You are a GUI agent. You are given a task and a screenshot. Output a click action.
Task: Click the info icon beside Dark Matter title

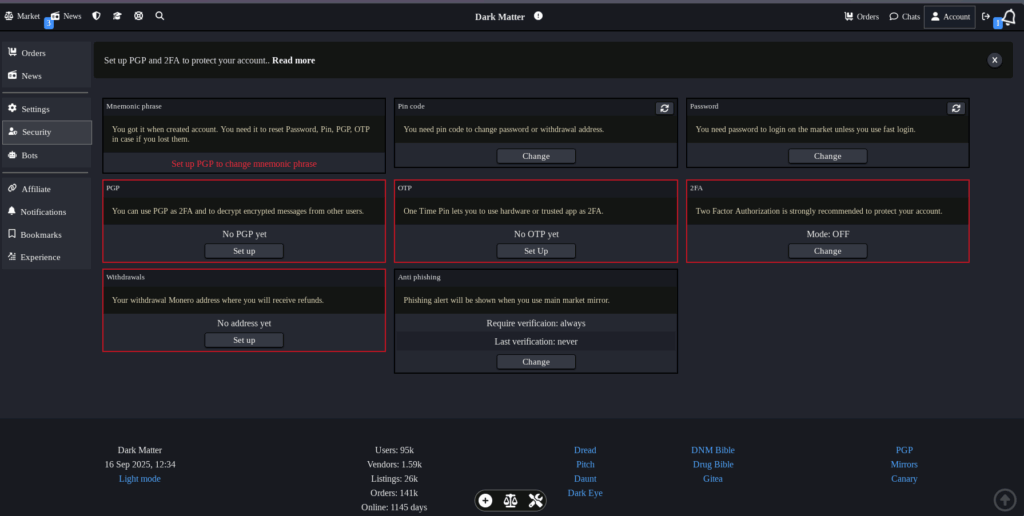(x=538, y=16)
